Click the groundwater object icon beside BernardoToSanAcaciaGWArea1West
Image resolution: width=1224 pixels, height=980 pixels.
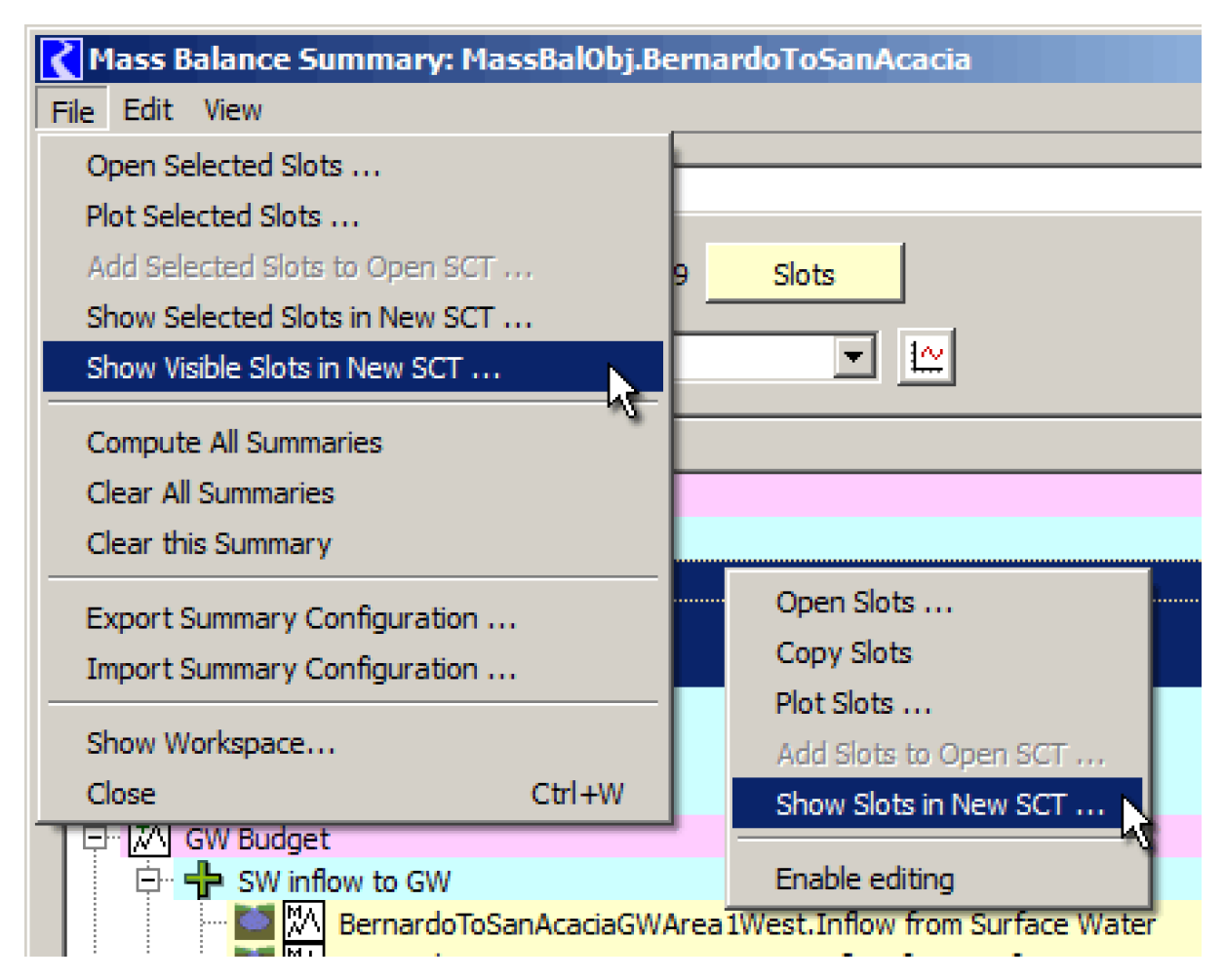click(256, 921)
